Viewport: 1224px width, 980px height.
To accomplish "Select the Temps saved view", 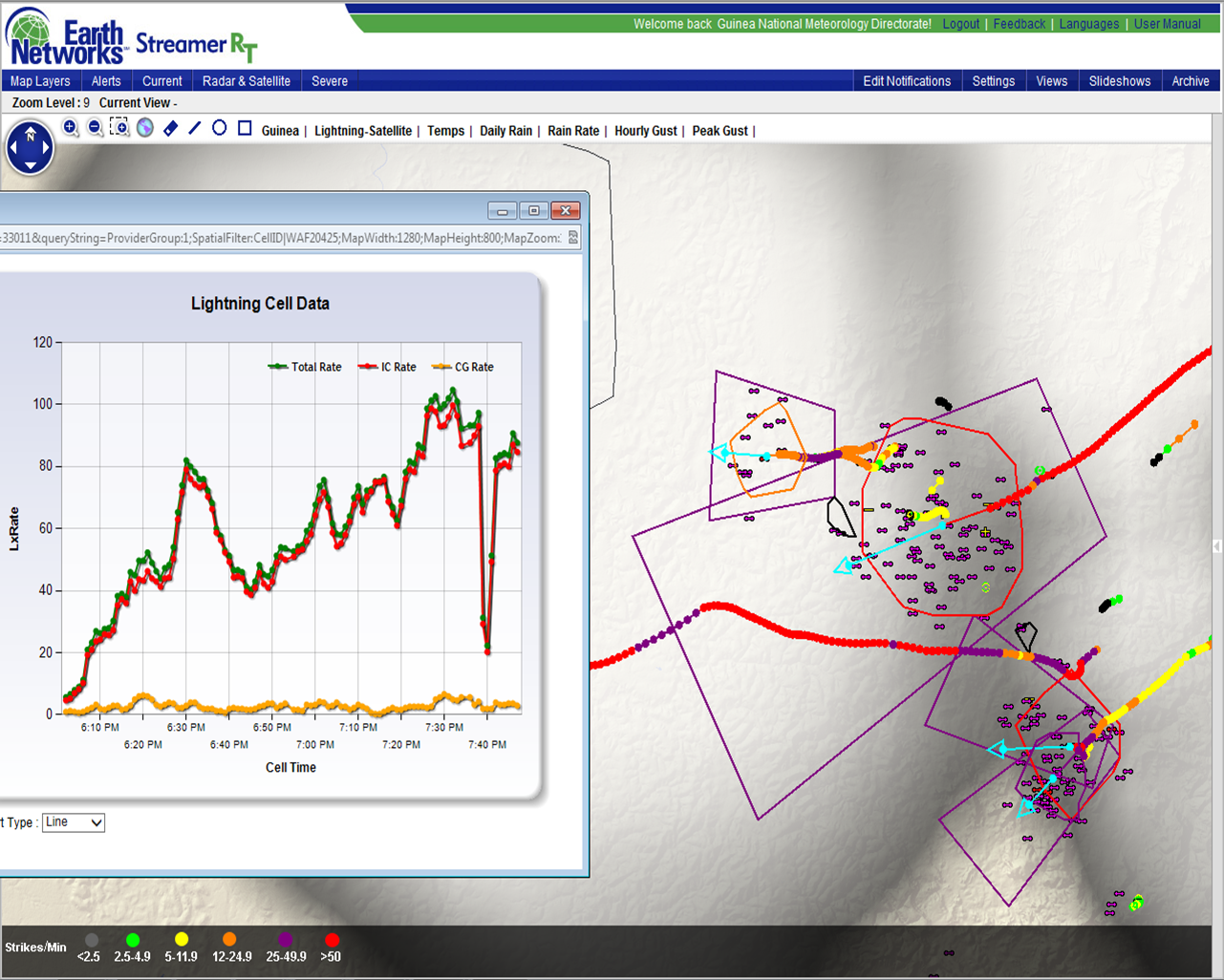I will 445,131.
